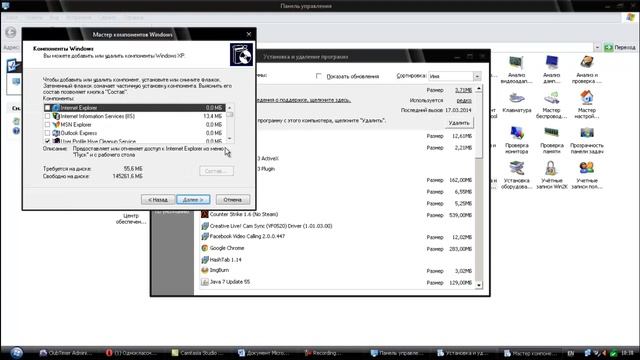Click the Back arrow in Control Panel toolbar

tap(11, 32)
